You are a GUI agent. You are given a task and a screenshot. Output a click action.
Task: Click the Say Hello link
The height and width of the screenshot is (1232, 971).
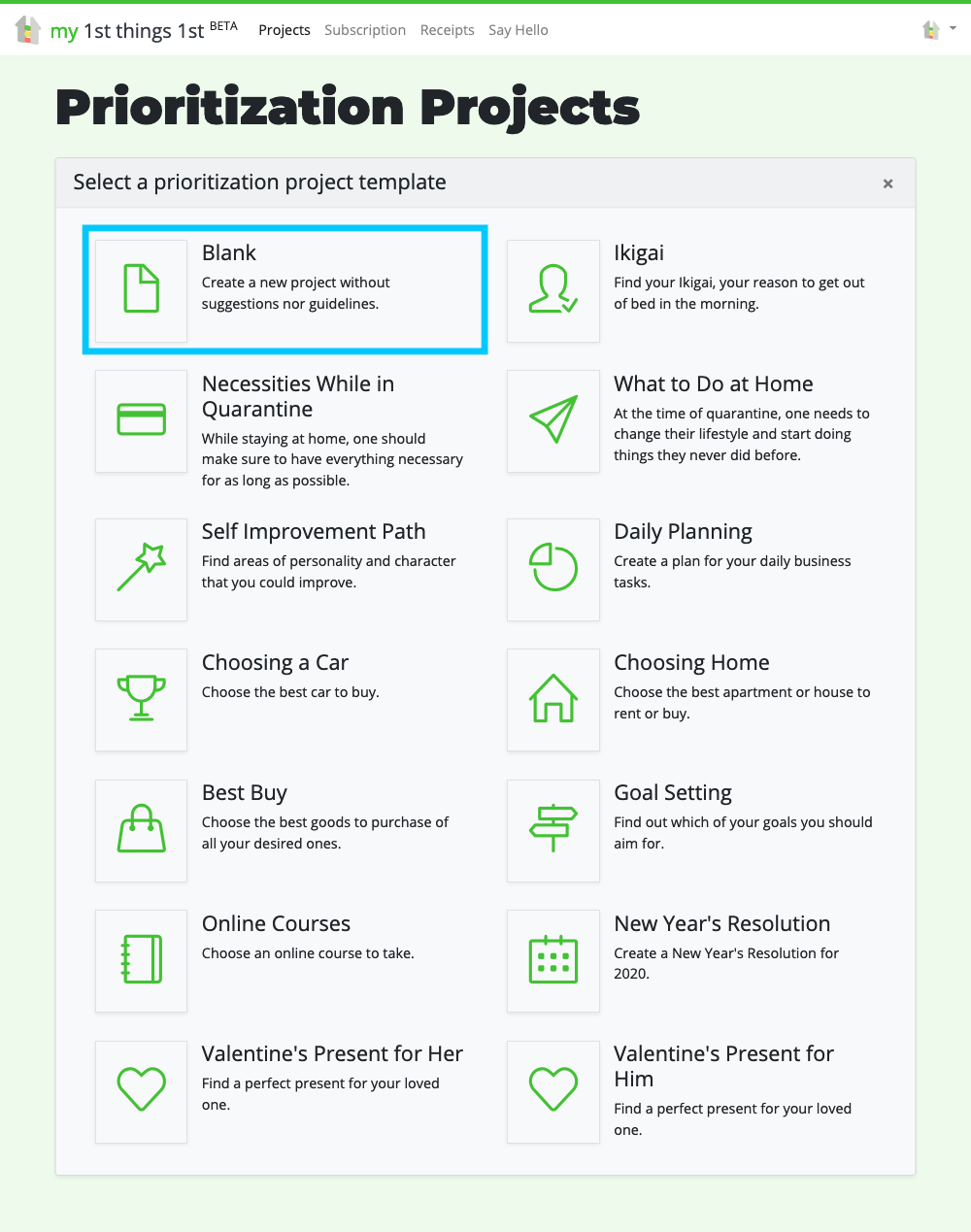point(519,30)
